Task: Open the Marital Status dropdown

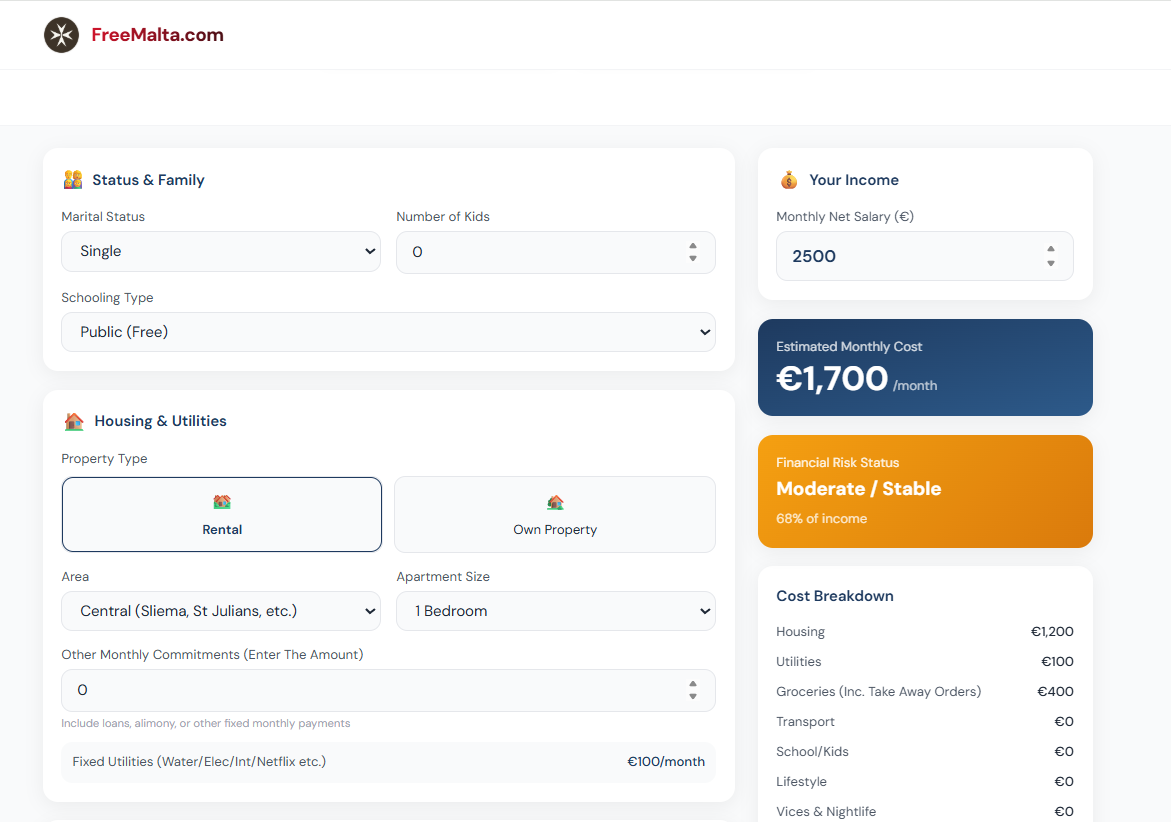Action: (x=220, y=252)
